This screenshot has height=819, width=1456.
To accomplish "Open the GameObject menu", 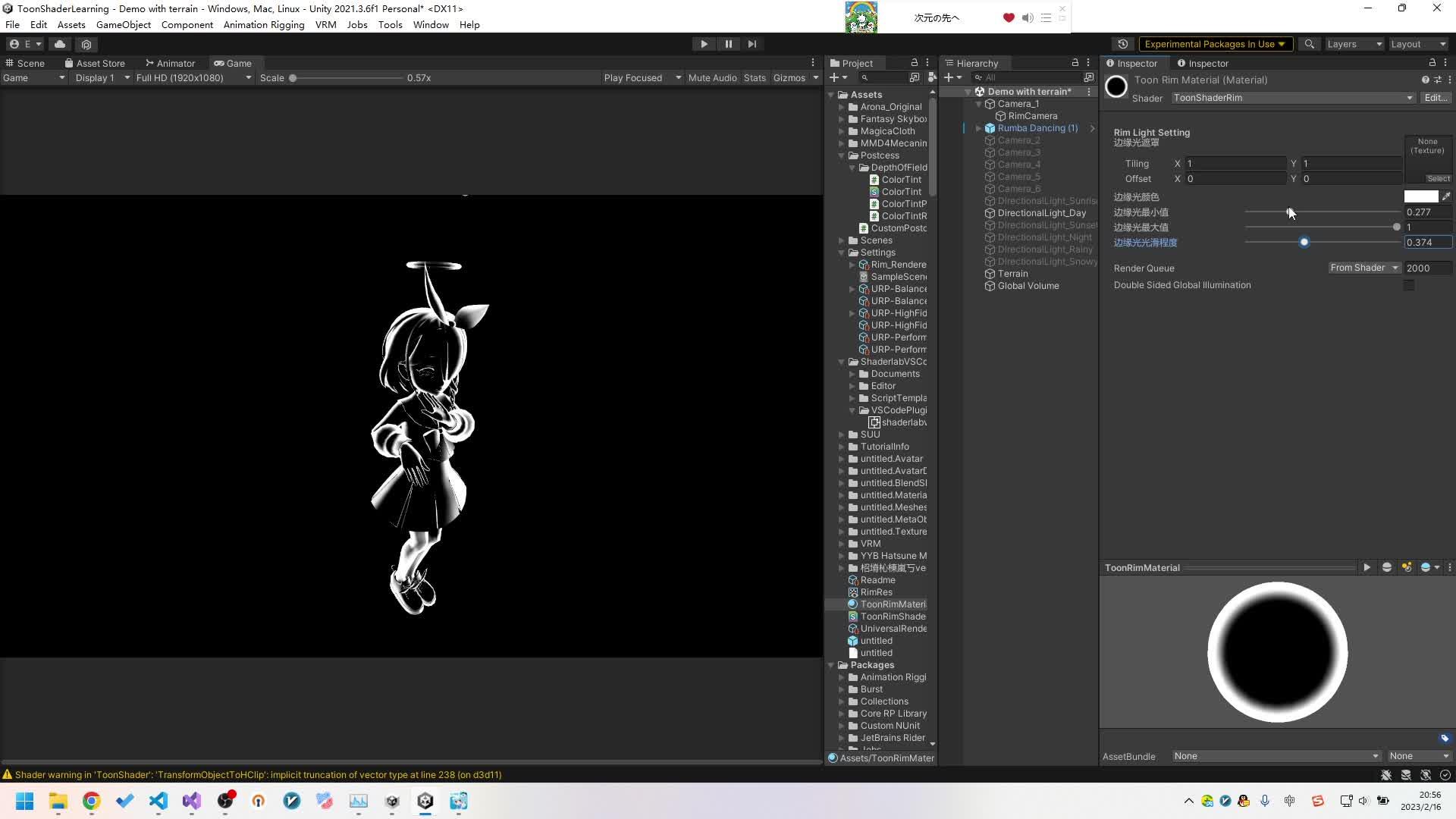I will pyautogui.click(x=123, y=24).
